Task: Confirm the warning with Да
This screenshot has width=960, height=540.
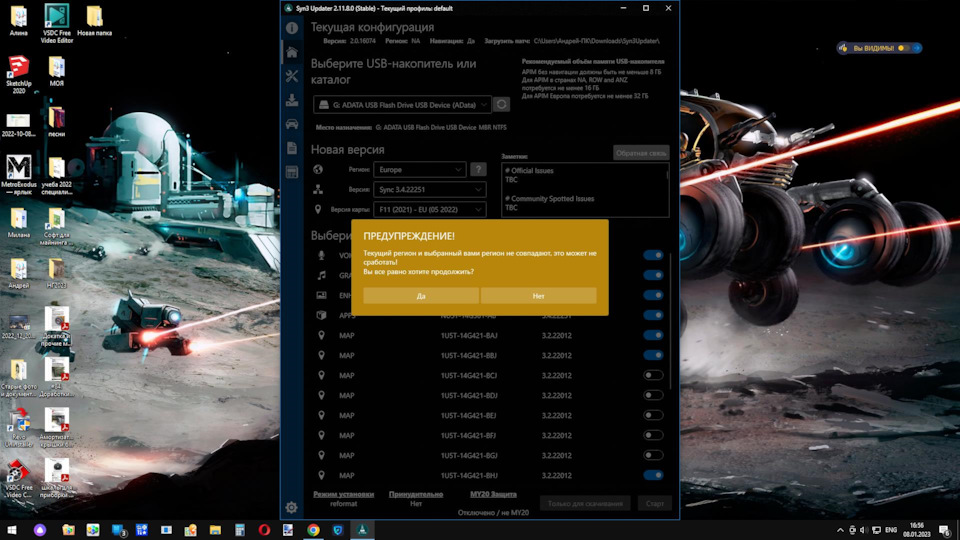Action: click(x=421, y=296)
